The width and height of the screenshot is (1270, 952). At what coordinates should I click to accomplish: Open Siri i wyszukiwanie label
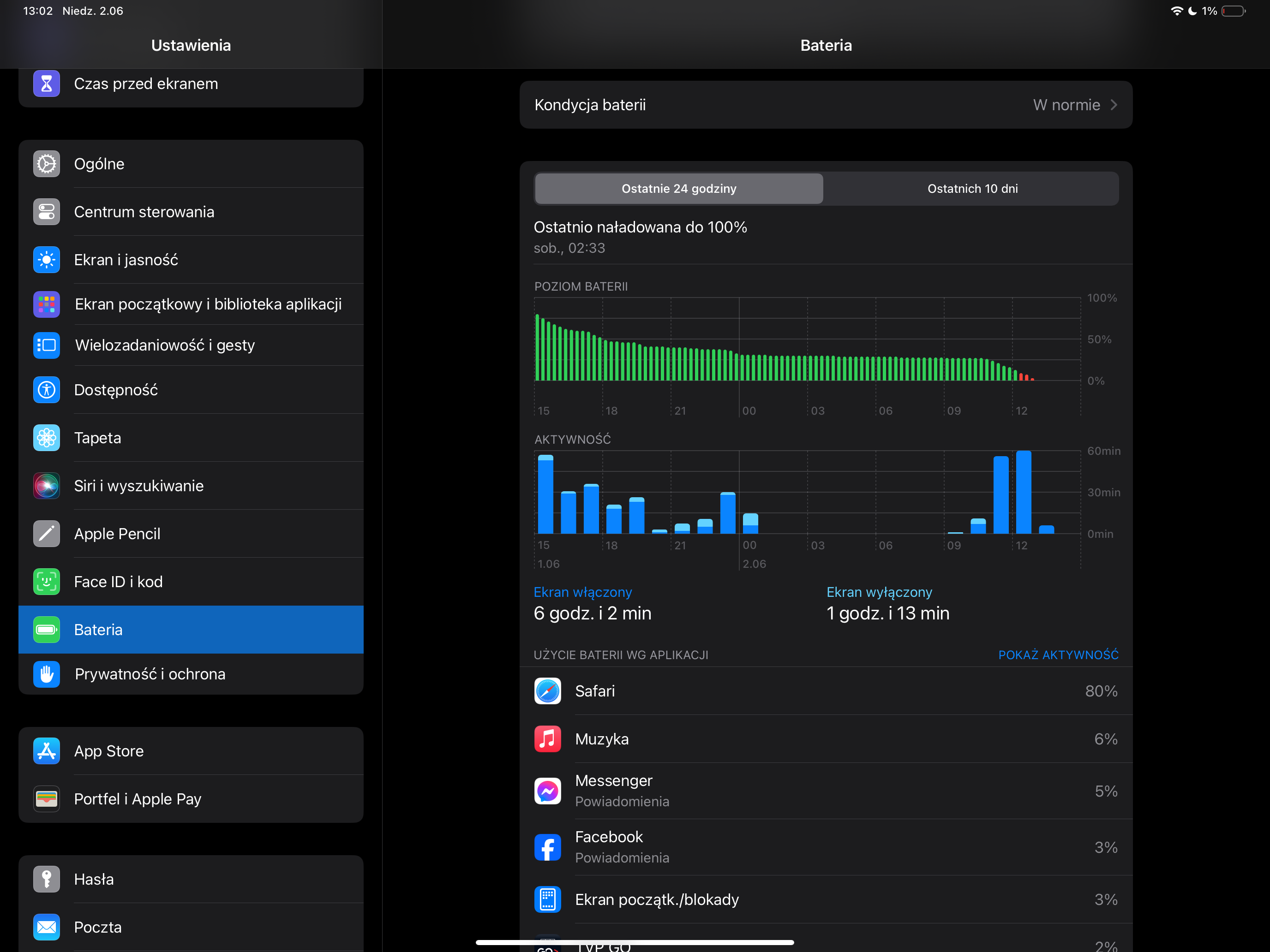pyautogui.click(x=139, y=486)
